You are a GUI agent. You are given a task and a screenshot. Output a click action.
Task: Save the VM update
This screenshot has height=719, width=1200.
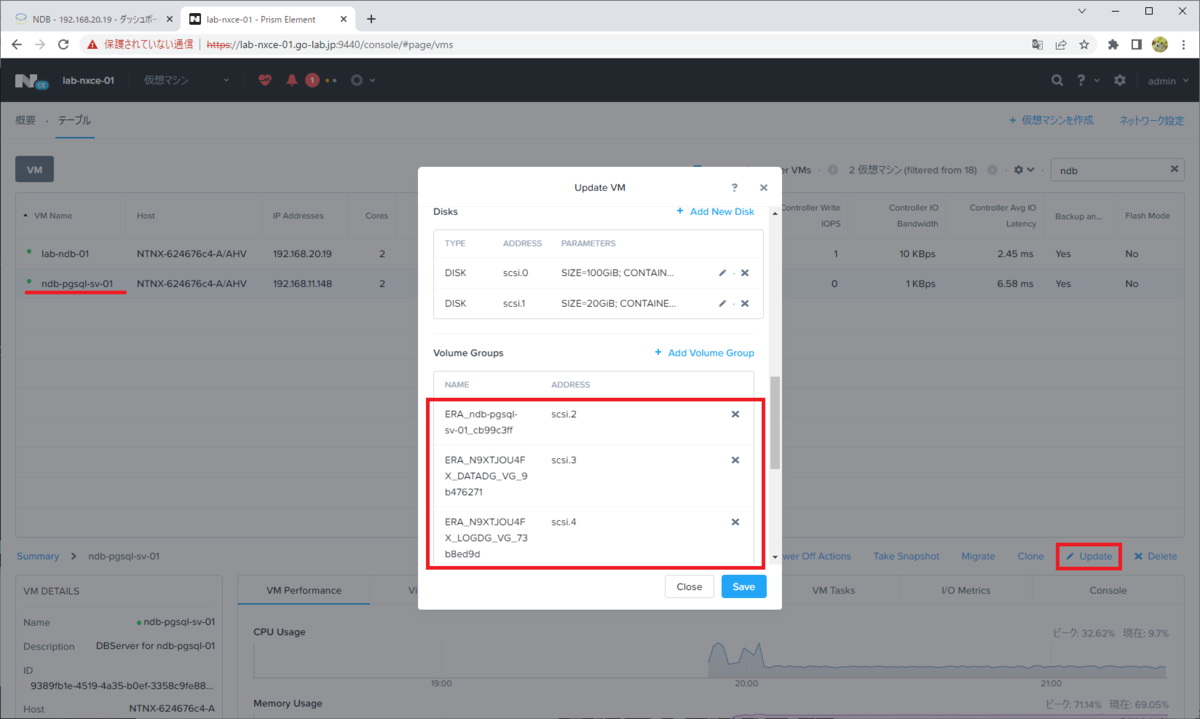(x=744, y=587)
